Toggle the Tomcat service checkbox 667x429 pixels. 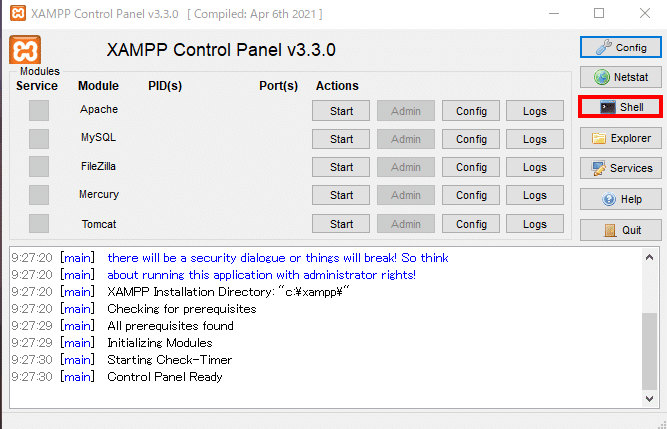[39, 224]
